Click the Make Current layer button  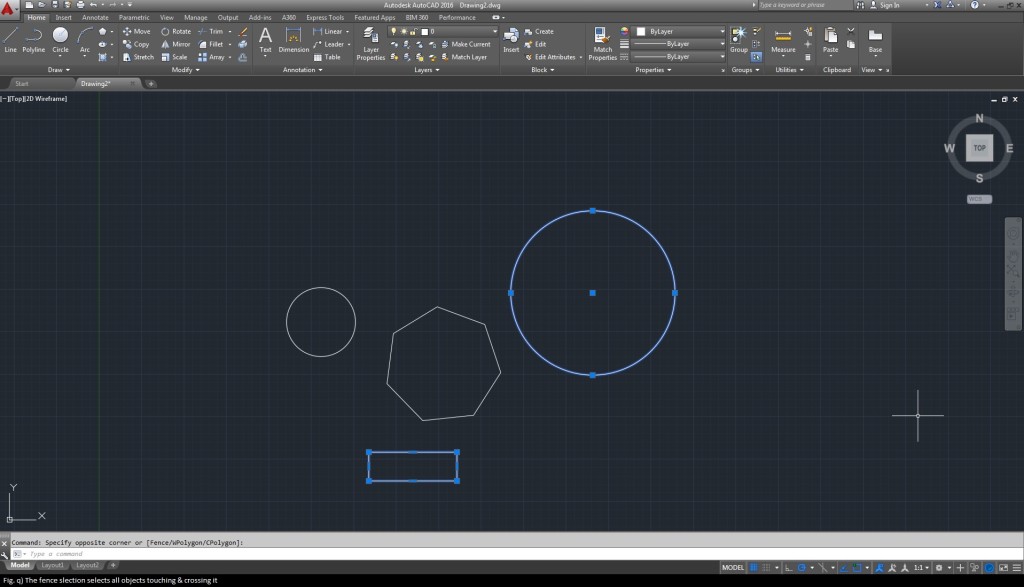coord(466,44)
